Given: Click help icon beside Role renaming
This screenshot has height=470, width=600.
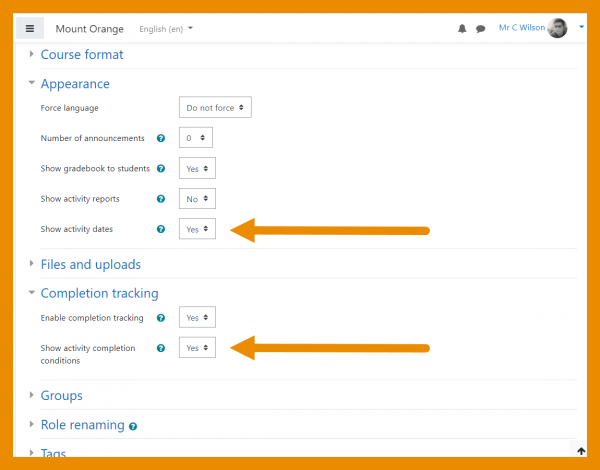Looking at the screenshot, I should tap(133, 426).
